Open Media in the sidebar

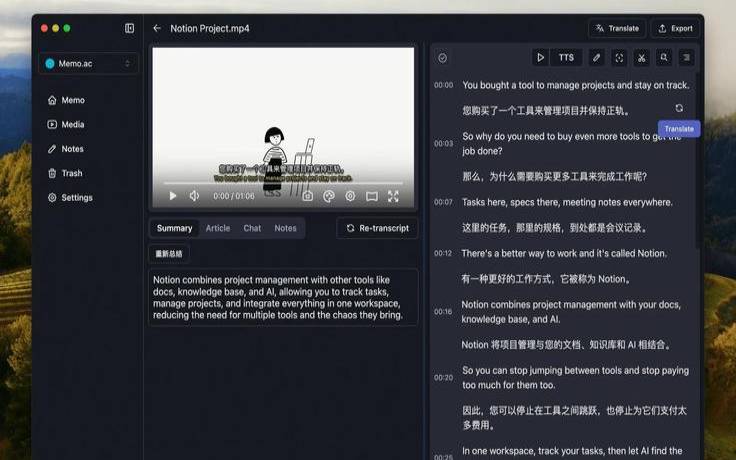[66, 124]
